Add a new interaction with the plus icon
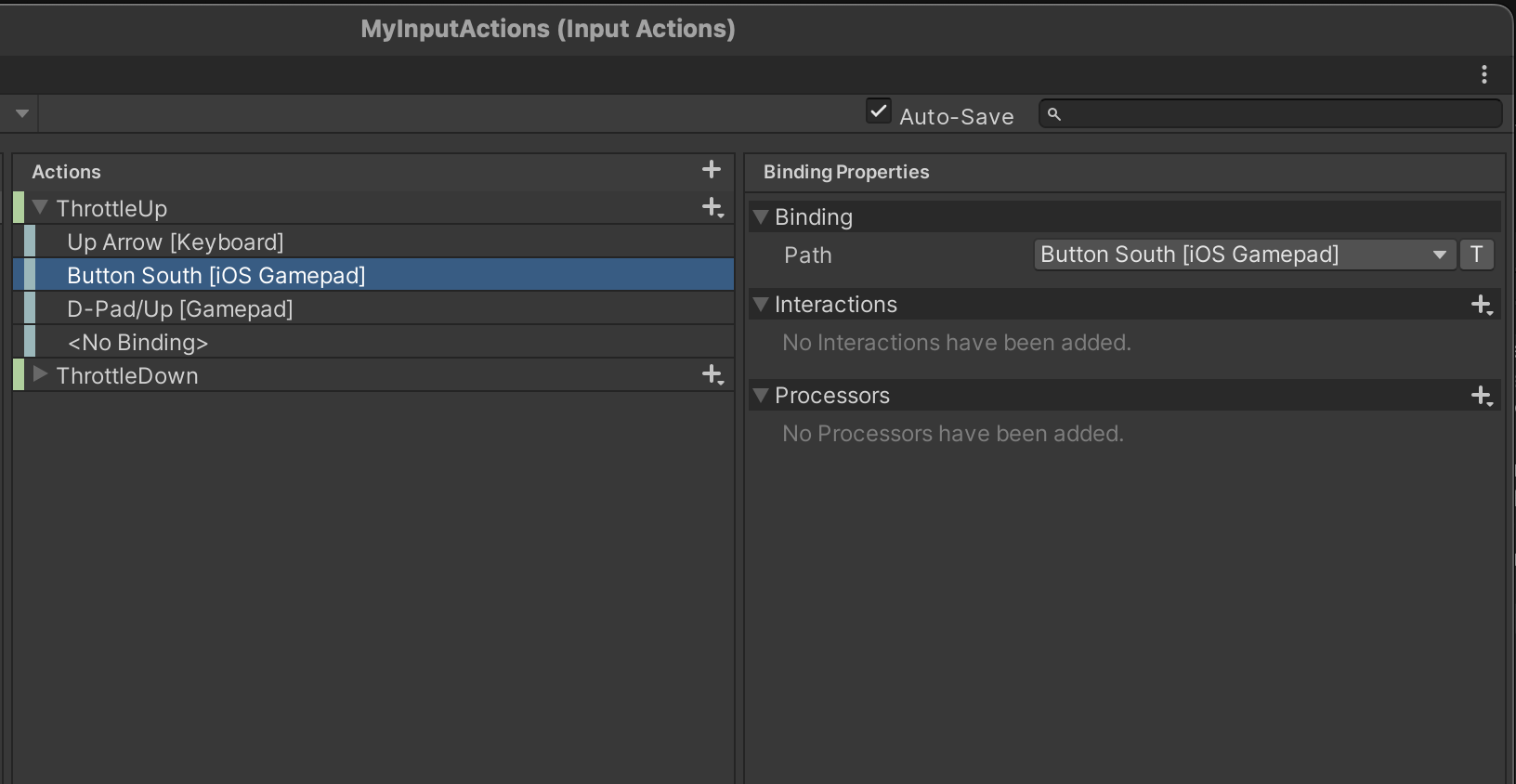Image resolution: width=1516 pixels, height=784 pixels. (x=1482, y=305)
